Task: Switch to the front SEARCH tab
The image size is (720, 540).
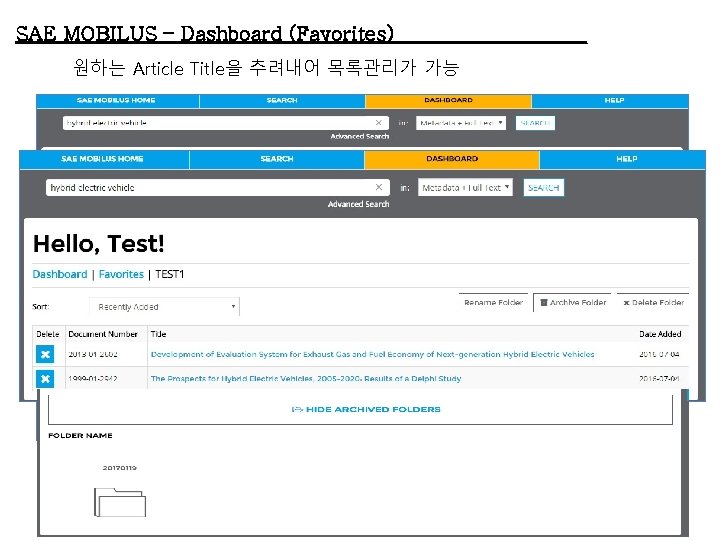Action: tap(277, 159)
